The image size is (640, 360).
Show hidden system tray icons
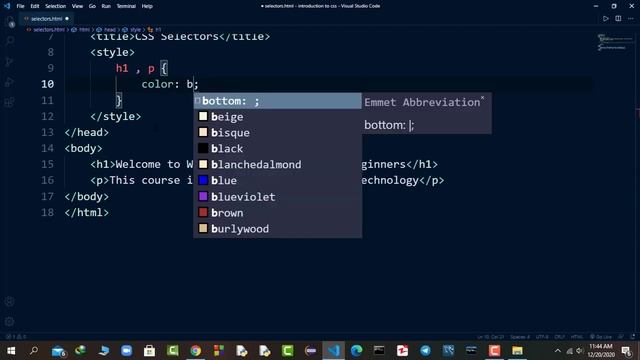coord(558,351)
